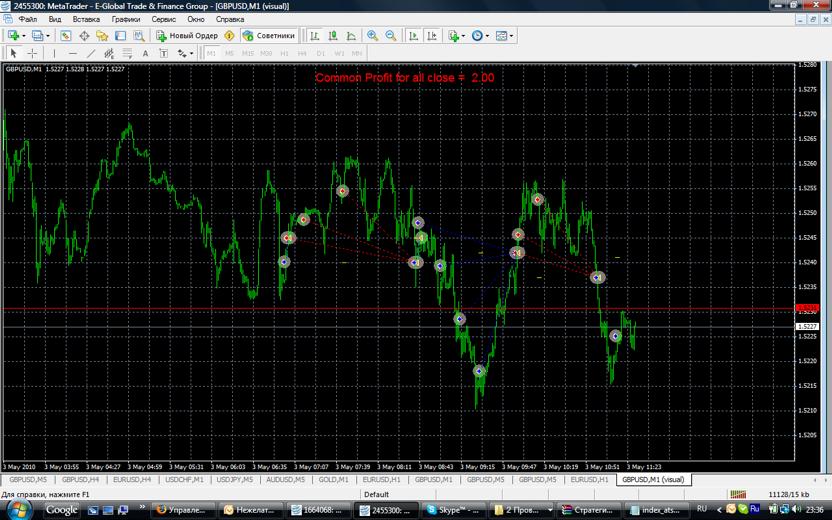Switch chart to Candlesticks mode
This screenshot has width=832, height=520.
coord(333,36)
